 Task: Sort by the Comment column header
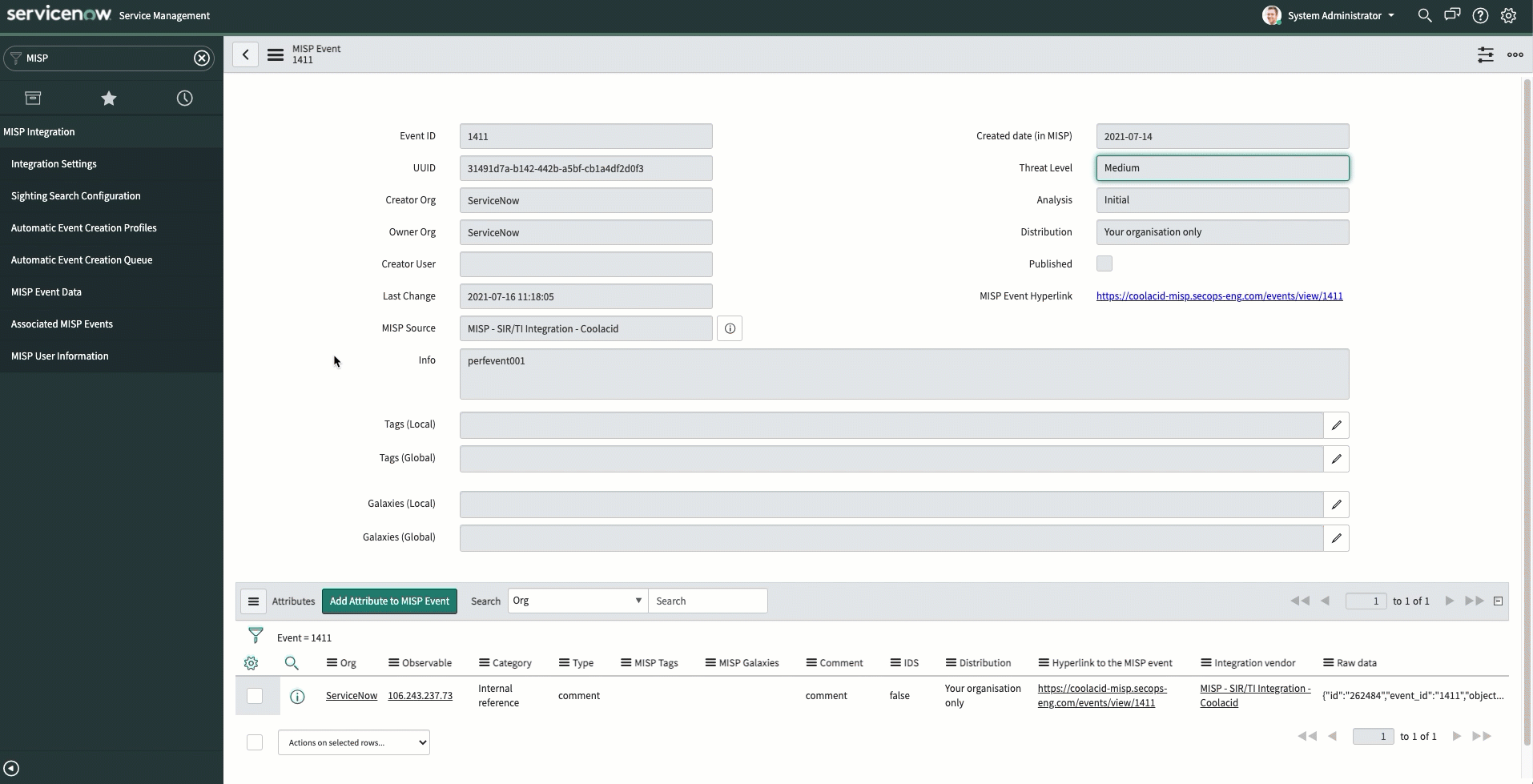pos(841,663)
